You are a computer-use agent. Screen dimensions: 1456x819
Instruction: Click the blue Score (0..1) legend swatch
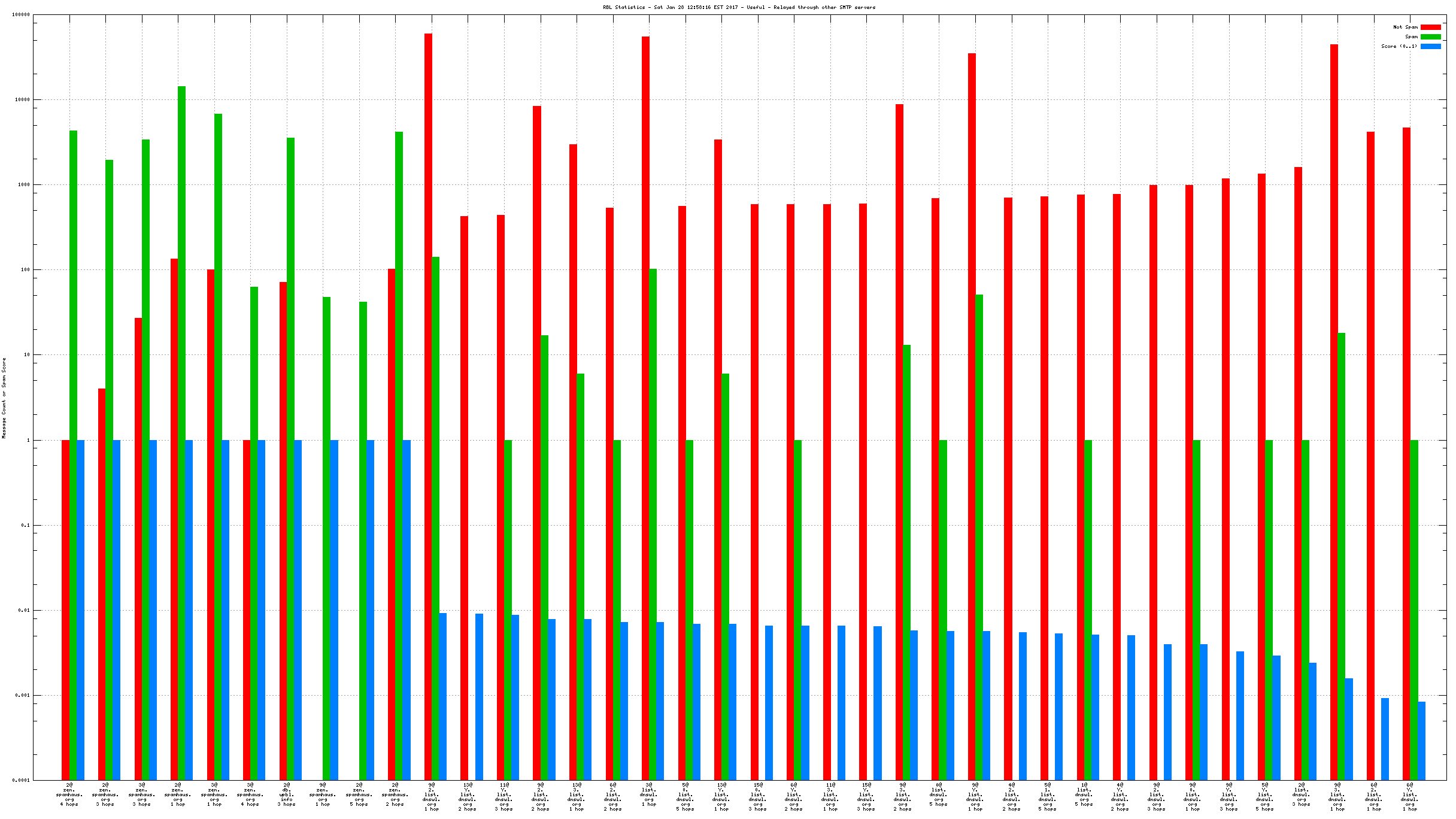[1430, 46]
